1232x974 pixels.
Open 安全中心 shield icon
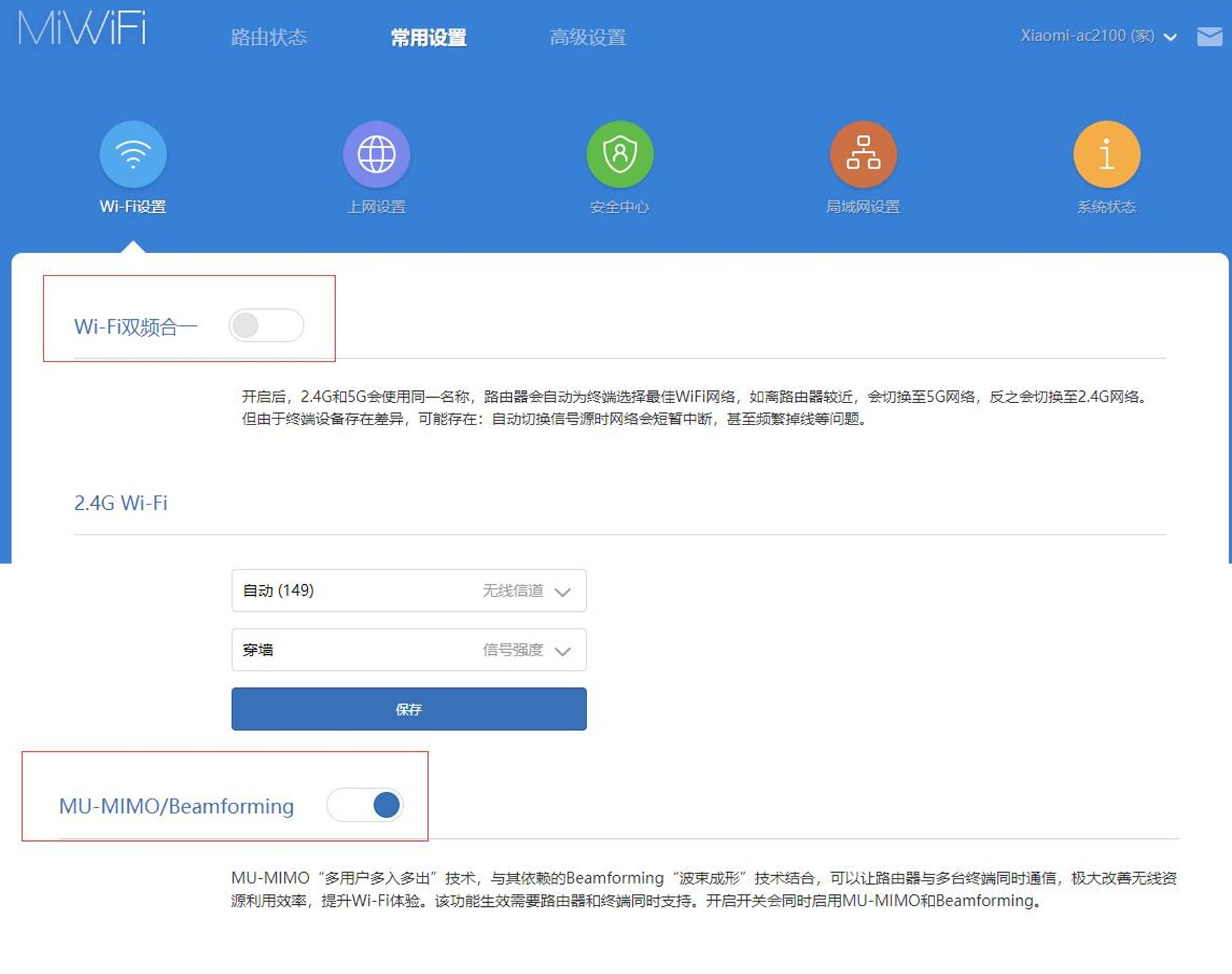(x=619, y=154)
